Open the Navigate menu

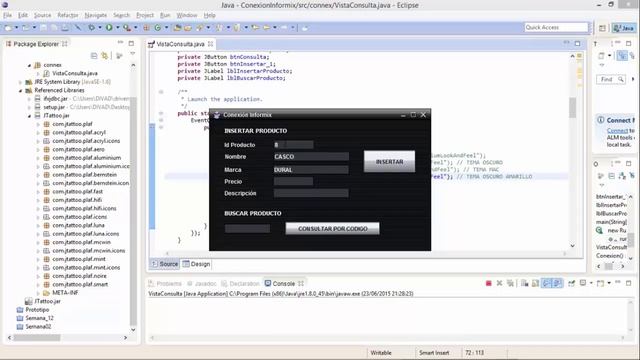point(96,15)
